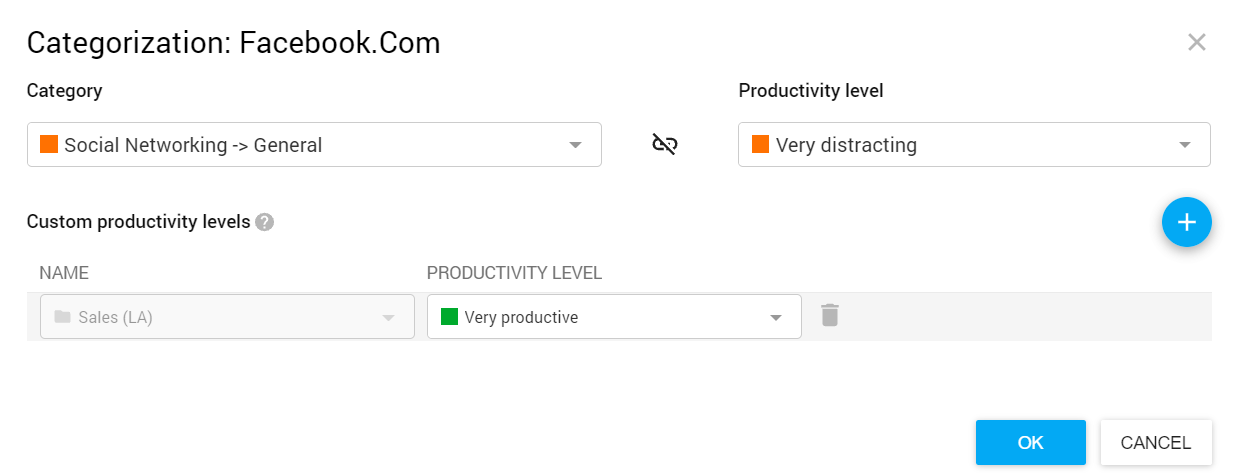The image size is (1238, 473).
Task: Click the unlink chain icon
Action: click(665, 145)
